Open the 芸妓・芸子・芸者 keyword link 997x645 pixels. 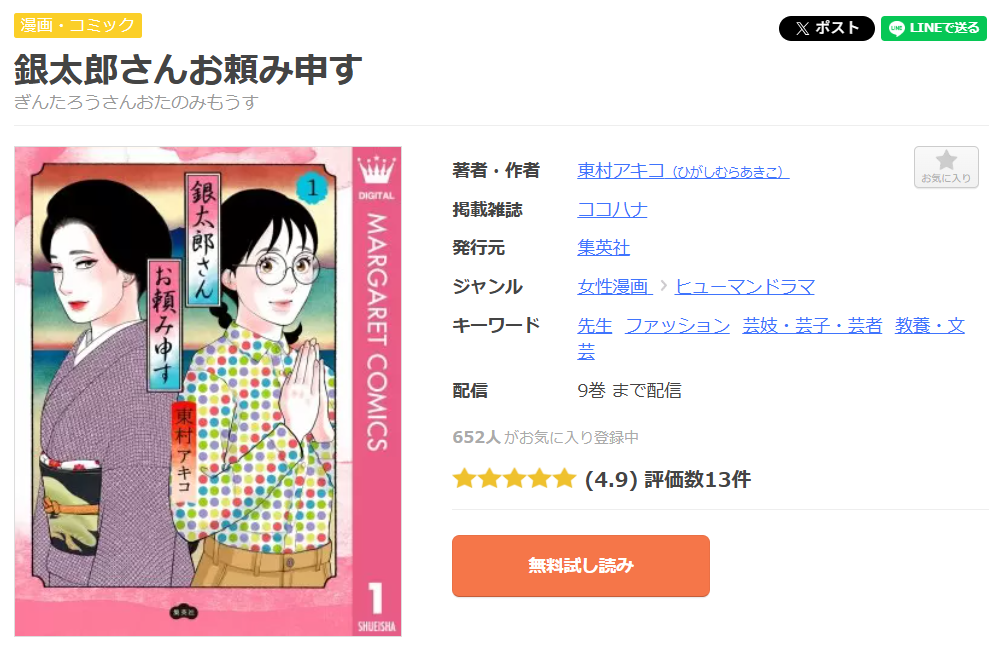[x=812, y=326]
